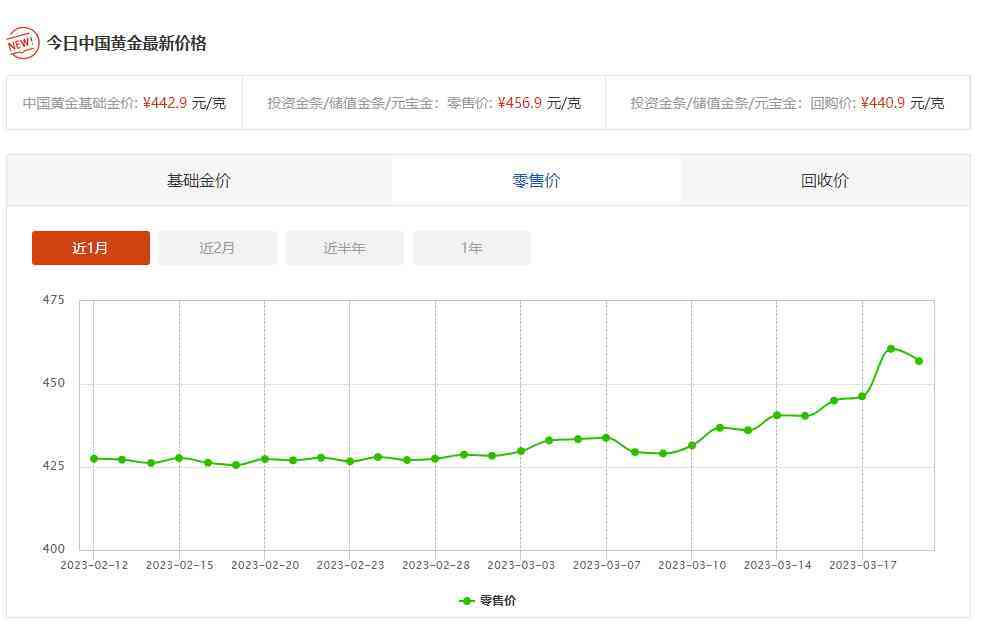Select the data point at 2023-03-10
The width and height of the screenshot is (986, 631).
(x=691, y=446)
